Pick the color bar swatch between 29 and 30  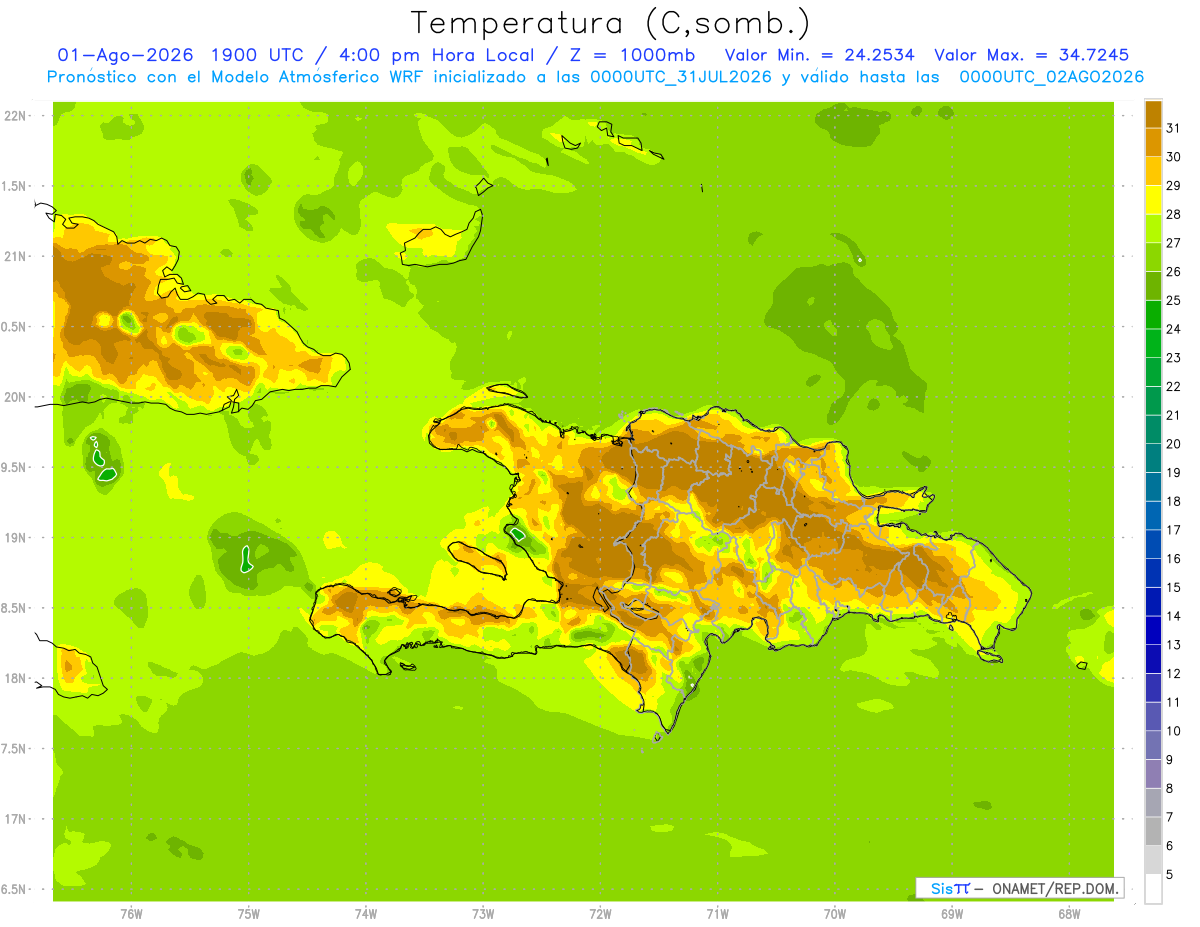(x=1153, y=171)
